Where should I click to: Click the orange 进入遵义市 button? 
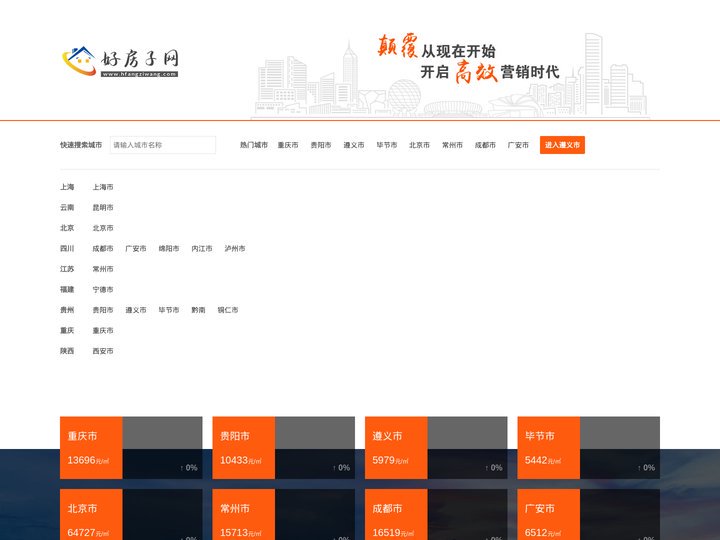coord(562,145)
